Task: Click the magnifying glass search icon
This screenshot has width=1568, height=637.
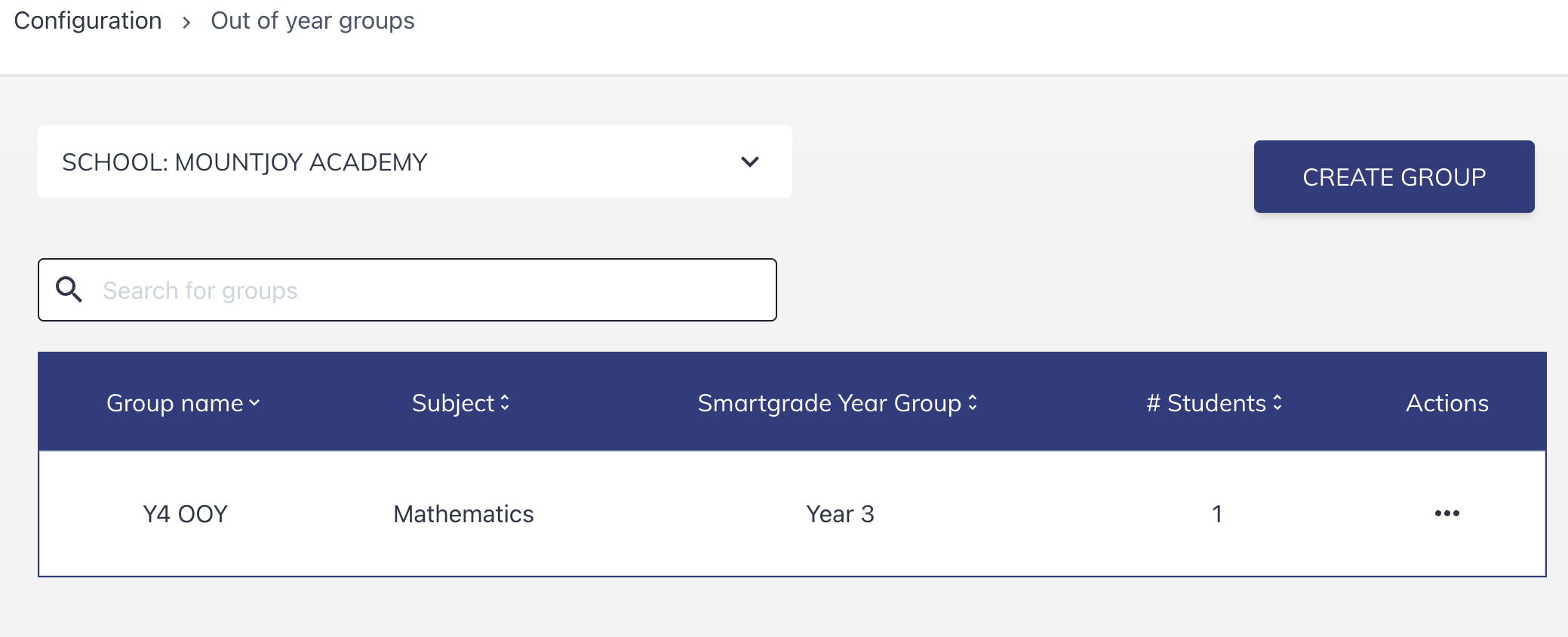Action: (x=69, y=290)
